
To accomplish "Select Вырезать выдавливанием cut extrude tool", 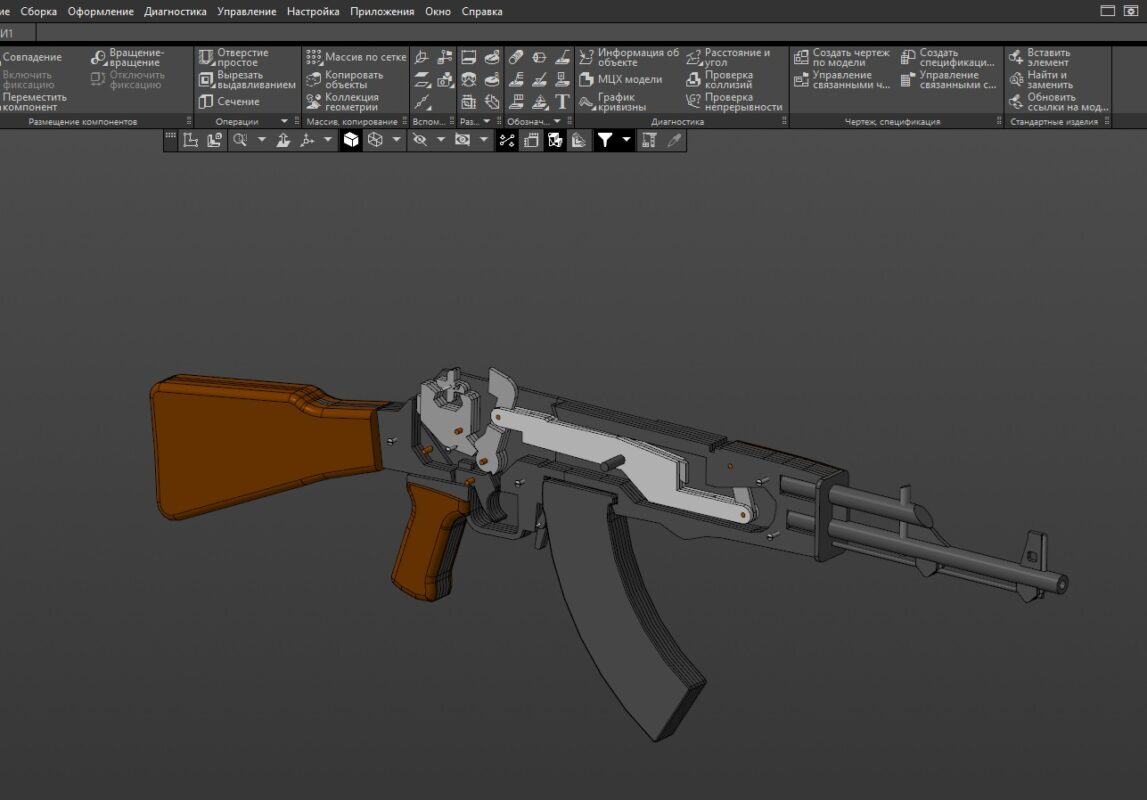I will coord(246,79).
